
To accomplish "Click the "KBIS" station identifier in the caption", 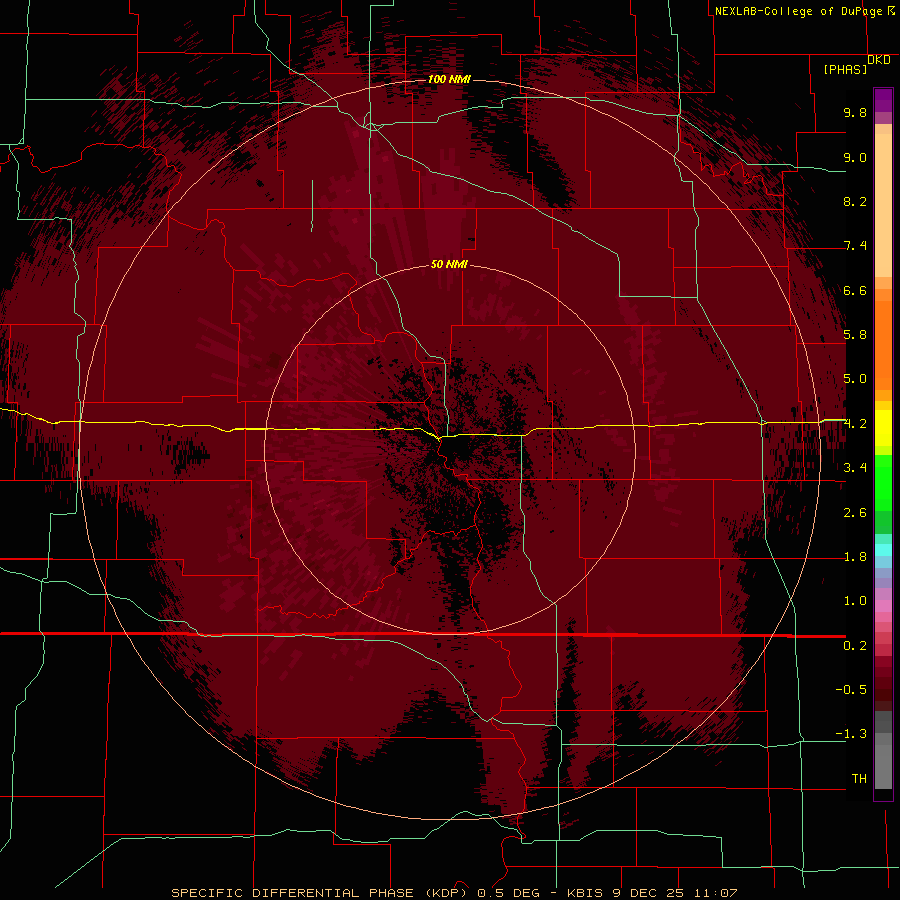I will point(584,893).
